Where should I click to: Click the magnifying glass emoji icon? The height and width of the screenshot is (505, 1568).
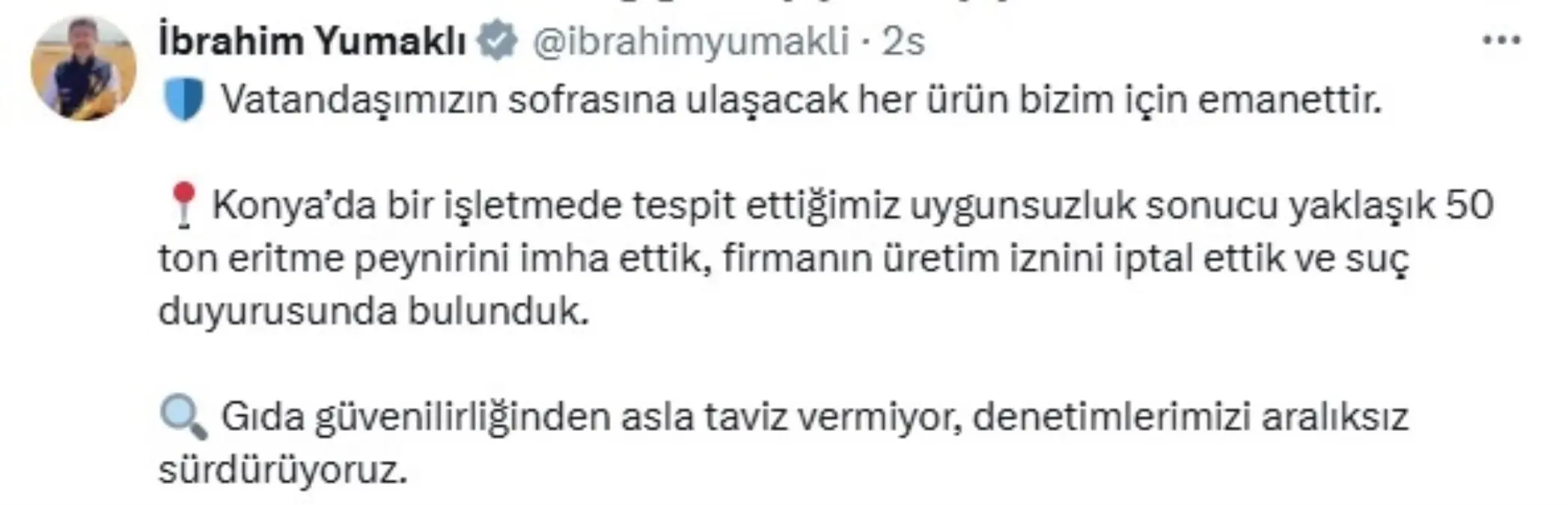click(183, 417)
